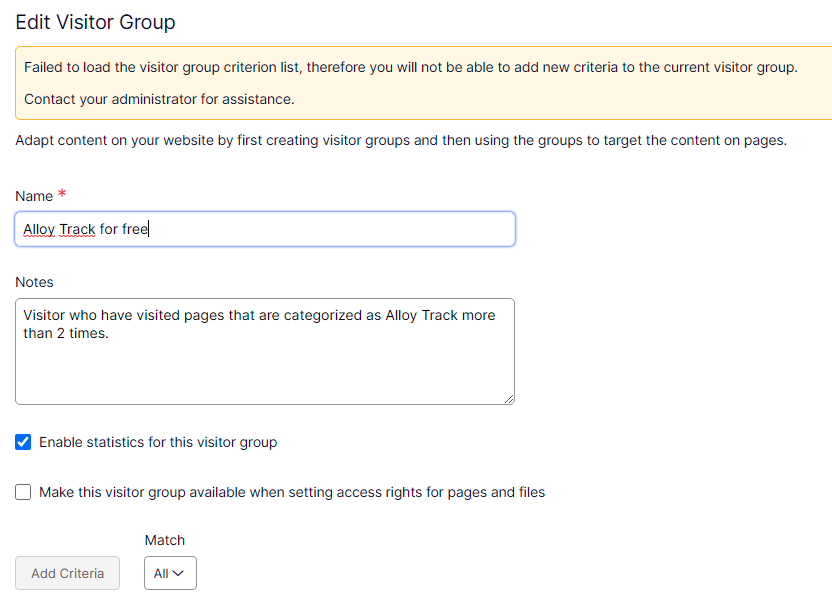
Task: Toggle via the "Enable statistics for this visitor group" label
Action: pyautogui.click(x=158, y=442)
